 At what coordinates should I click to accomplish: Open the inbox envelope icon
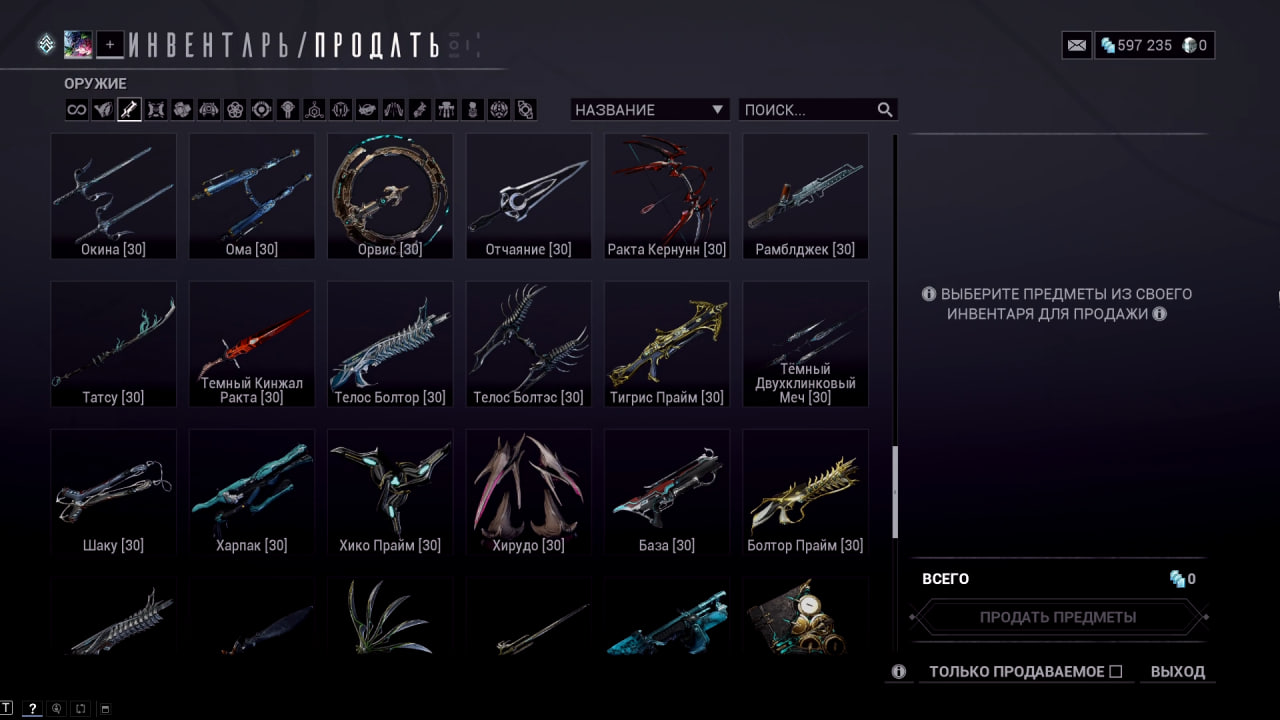click(1076, 45)
